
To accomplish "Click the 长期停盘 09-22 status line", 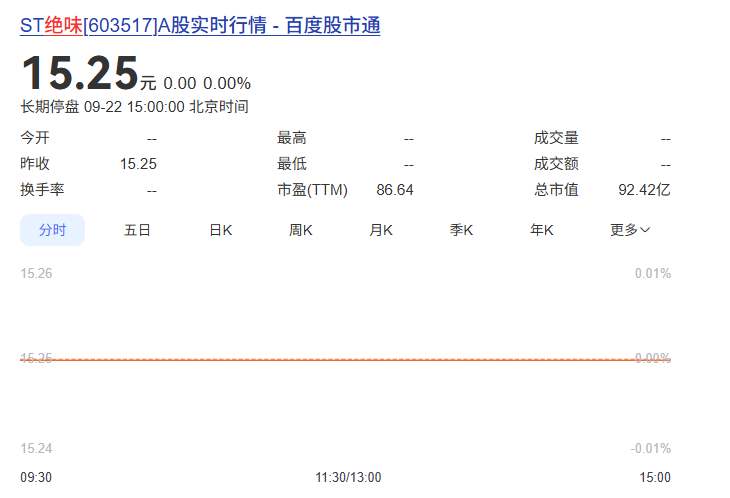I will point(134,107).
